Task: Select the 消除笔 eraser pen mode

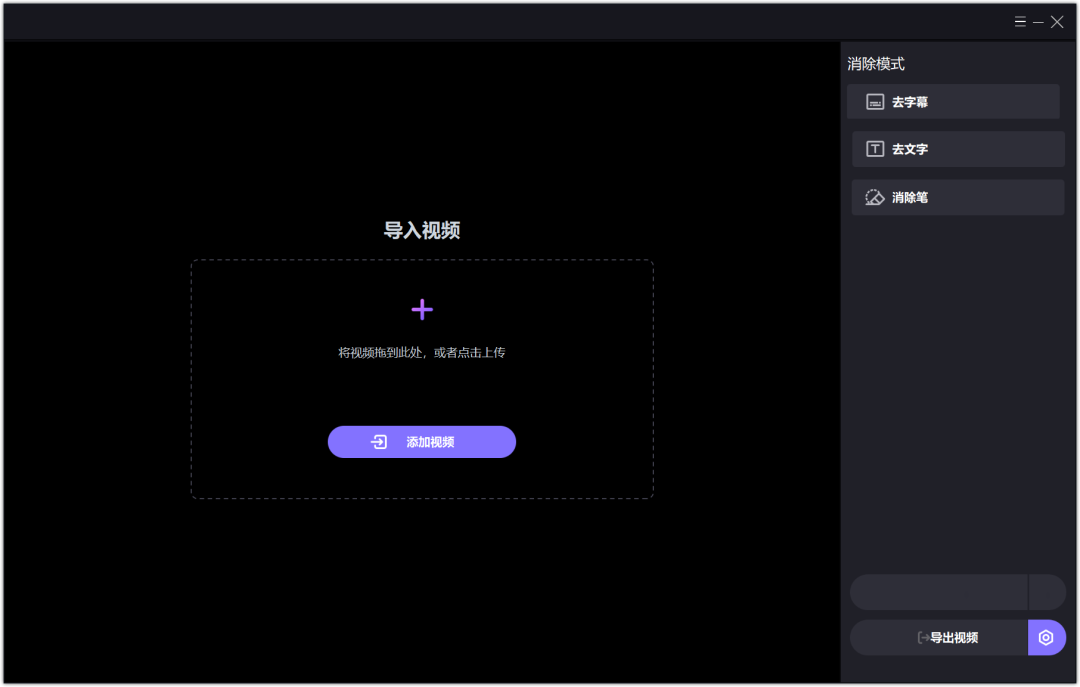Action: [958, 198]
